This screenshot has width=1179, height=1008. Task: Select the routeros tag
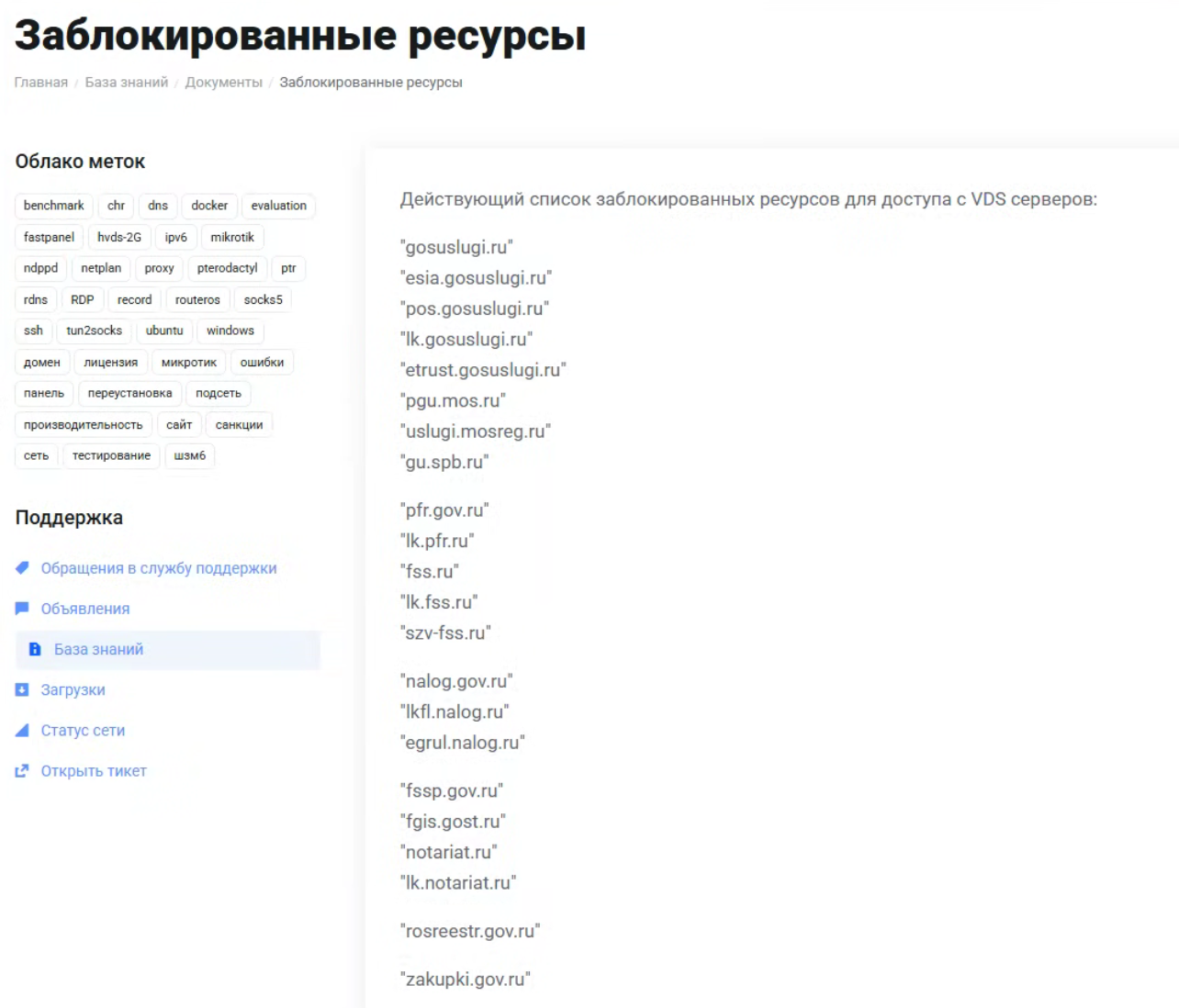197,299
